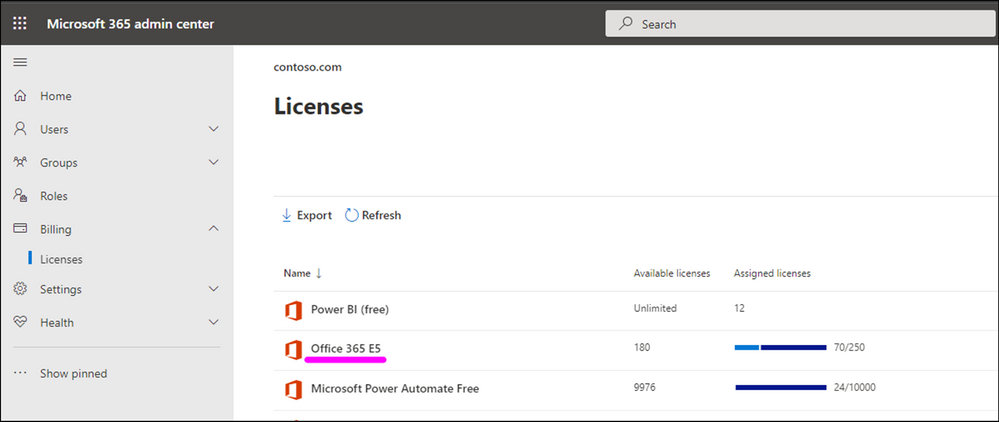Click the Name column header
999x422 pixels.
[297, 273]
